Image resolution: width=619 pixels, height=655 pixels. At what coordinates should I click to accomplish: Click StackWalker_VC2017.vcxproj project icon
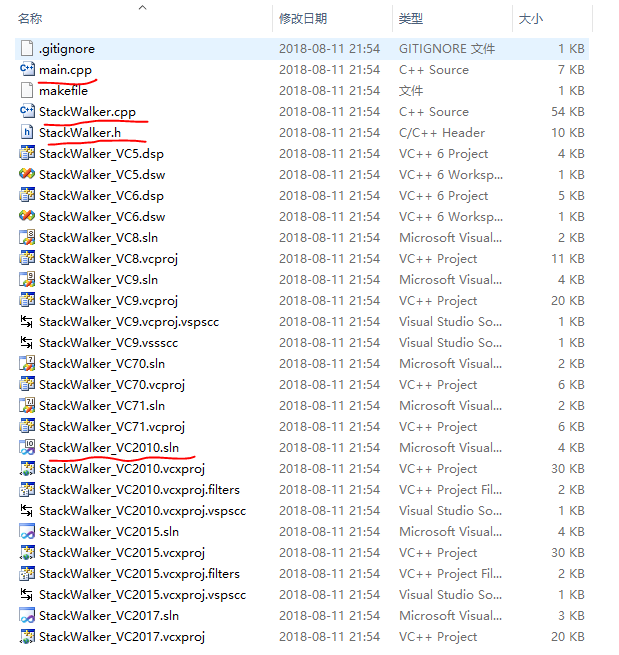click(27, 636)
